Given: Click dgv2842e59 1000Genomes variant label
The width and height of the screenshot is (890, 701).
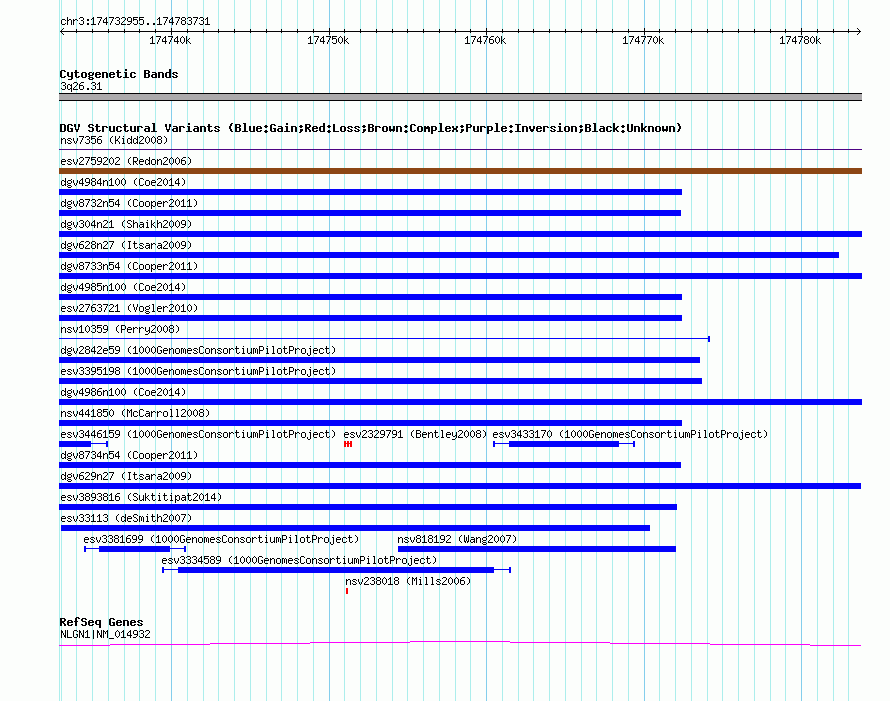Looking at the screenshot, I should click(198, 350).
